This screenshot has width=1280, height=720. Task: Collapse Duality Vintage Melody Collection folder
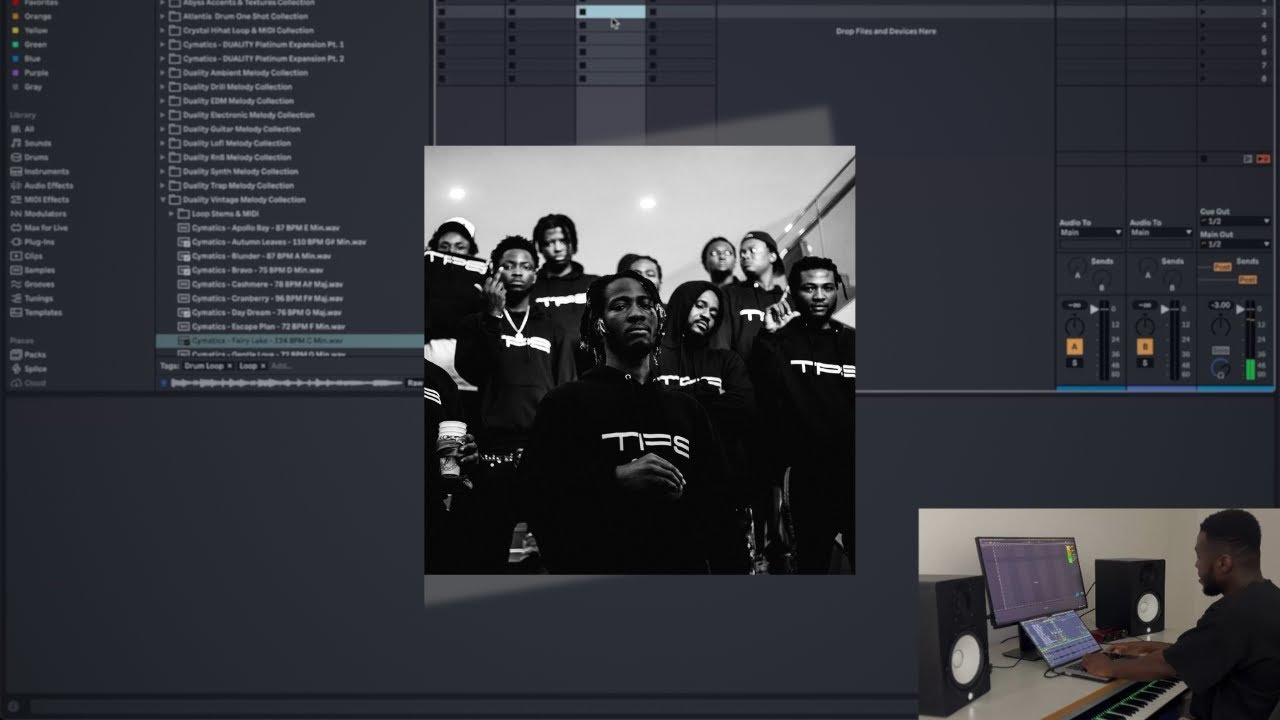point(163,199)
